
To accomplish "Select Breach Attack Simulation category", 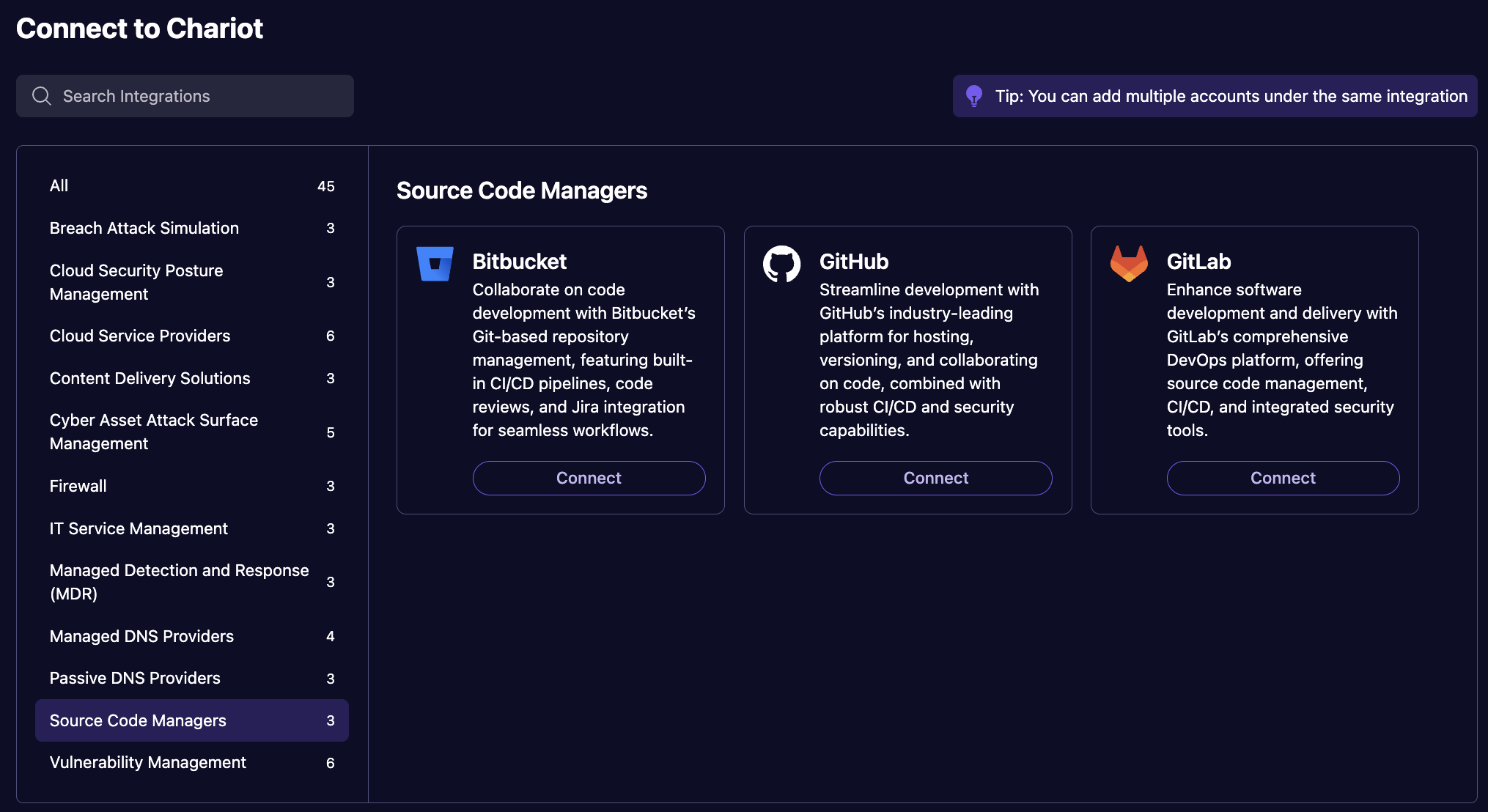I will point(192,228).
